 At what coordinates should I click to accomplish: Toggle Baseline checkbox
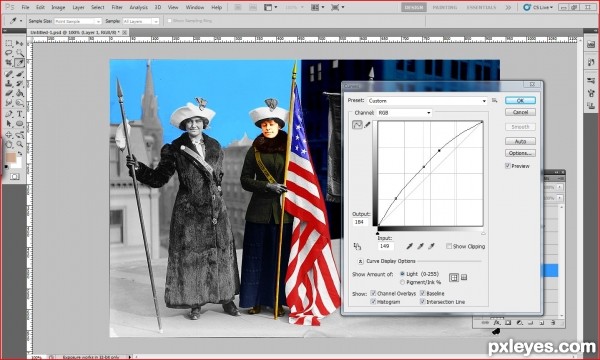tap(422, 293)
